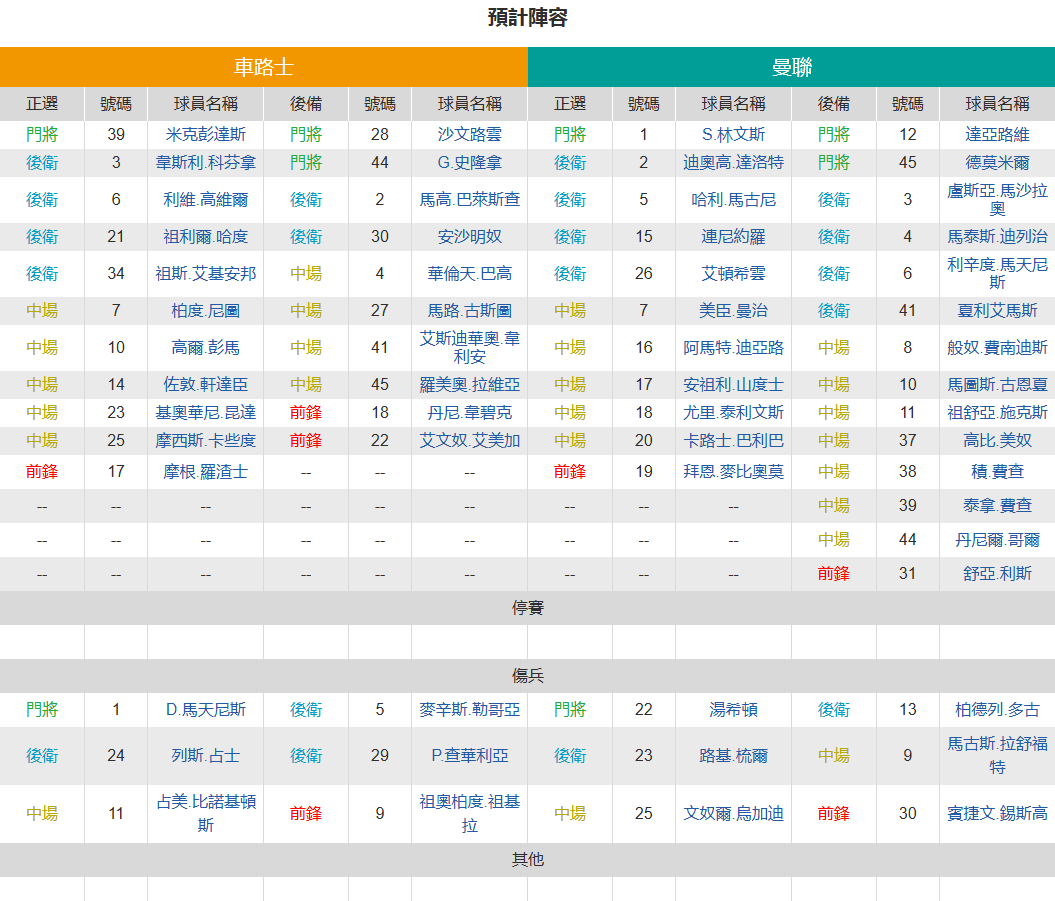Open player link 韋斯利.科芬拿
Viewport: 1055px width, 901px height.
point(205,162)
